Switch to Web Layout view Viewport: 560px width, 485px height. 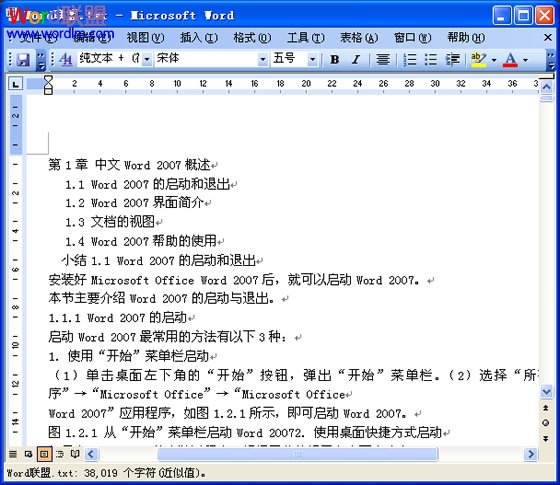[x=29, y=454]
